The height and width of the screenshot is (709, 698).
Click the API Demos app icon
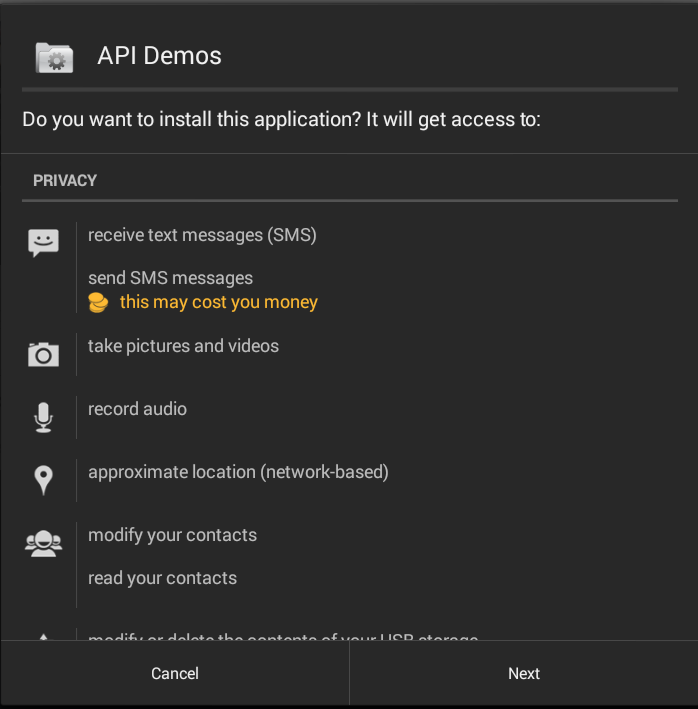point(54,57)
